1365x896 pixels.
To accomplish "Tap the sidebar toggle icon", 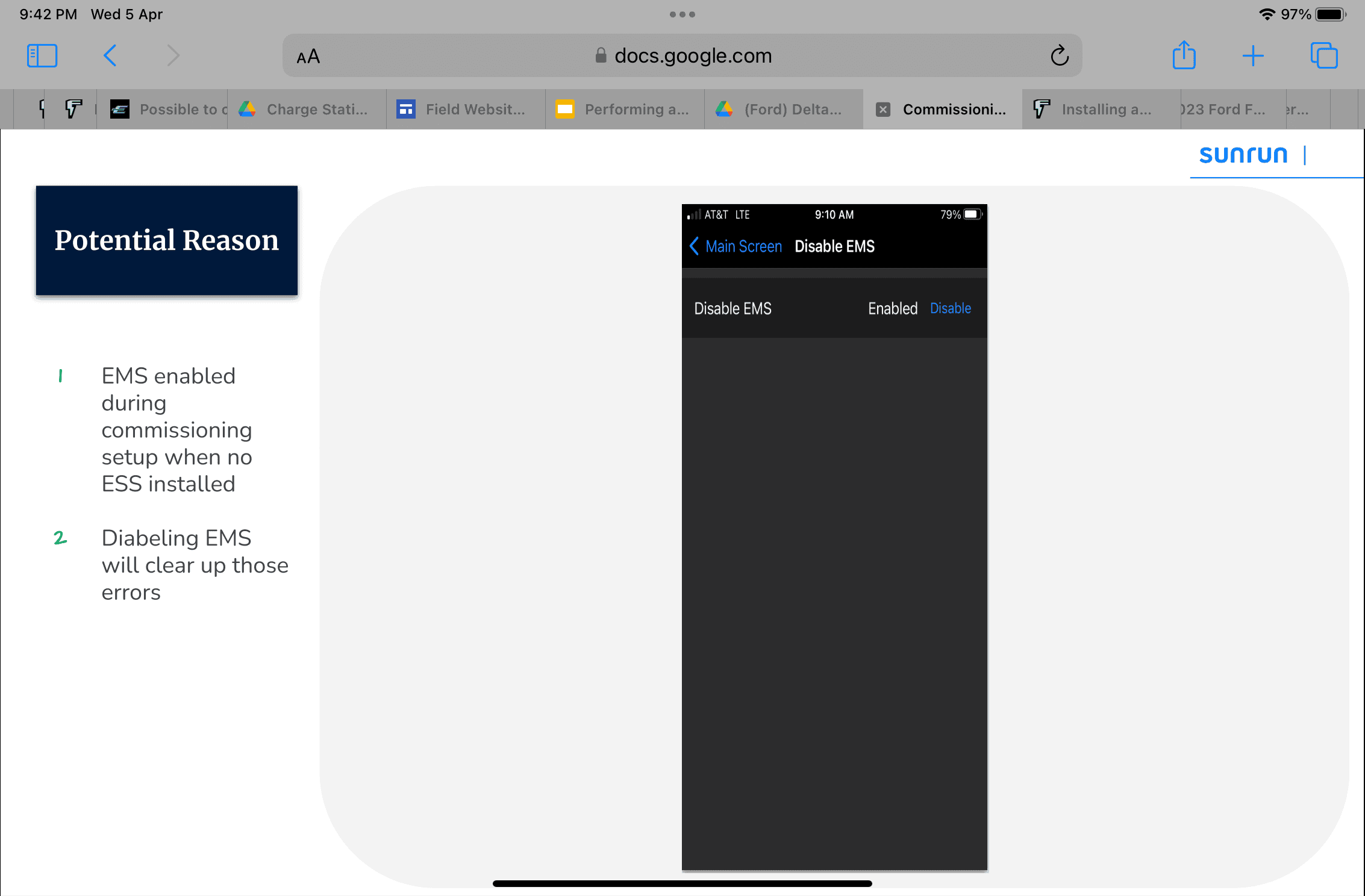I will point(42,55).
